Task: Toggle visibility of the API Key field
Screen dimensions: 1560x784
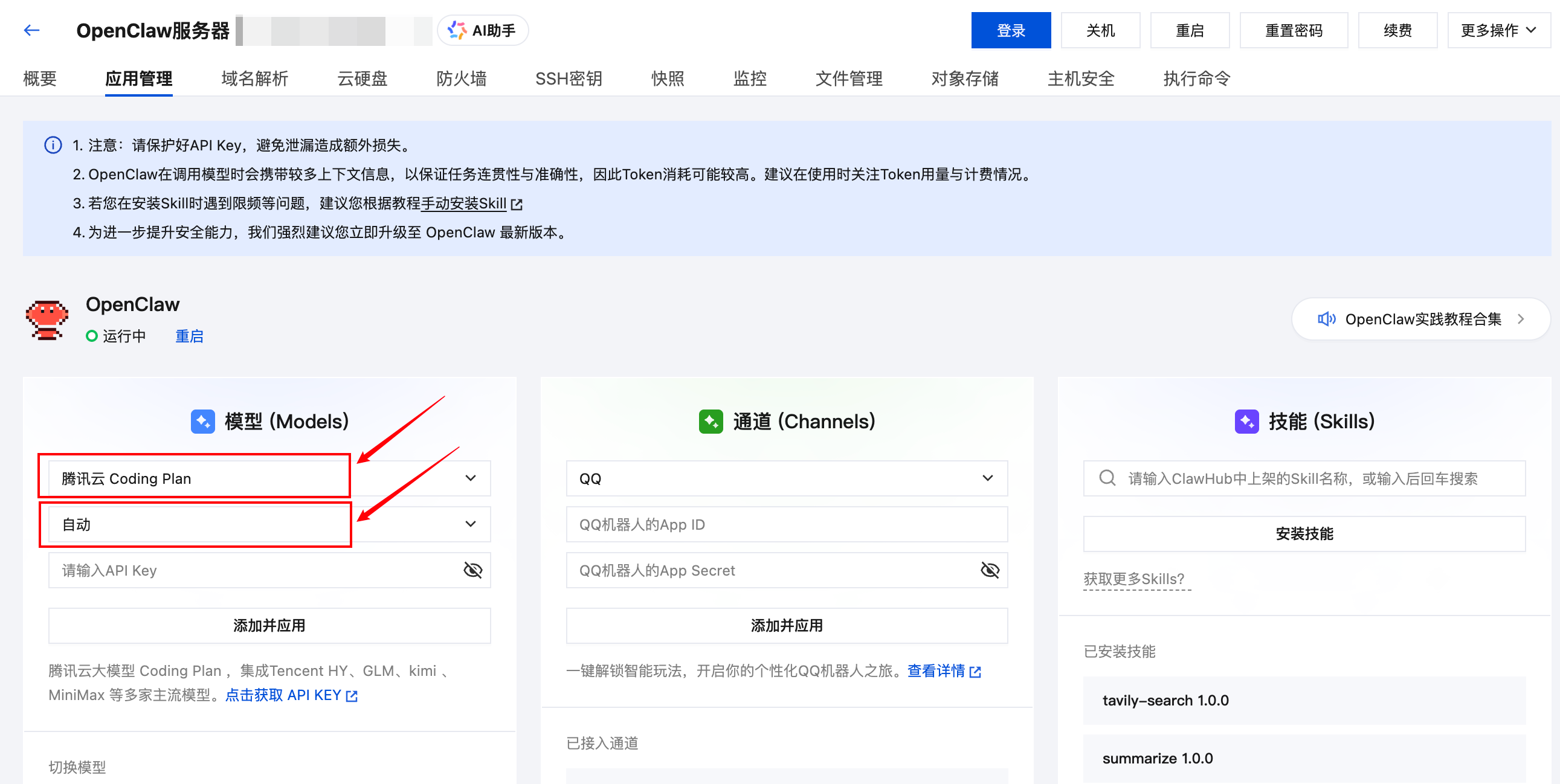Action: 474,570
